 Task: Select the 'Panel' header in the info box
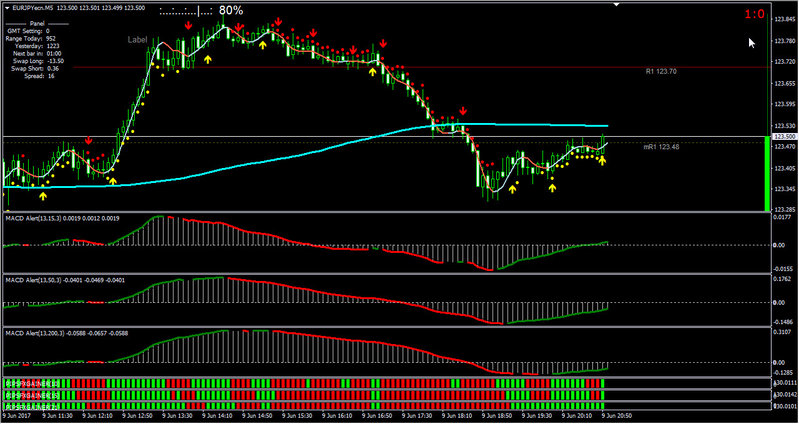click(x=37, y=23)
